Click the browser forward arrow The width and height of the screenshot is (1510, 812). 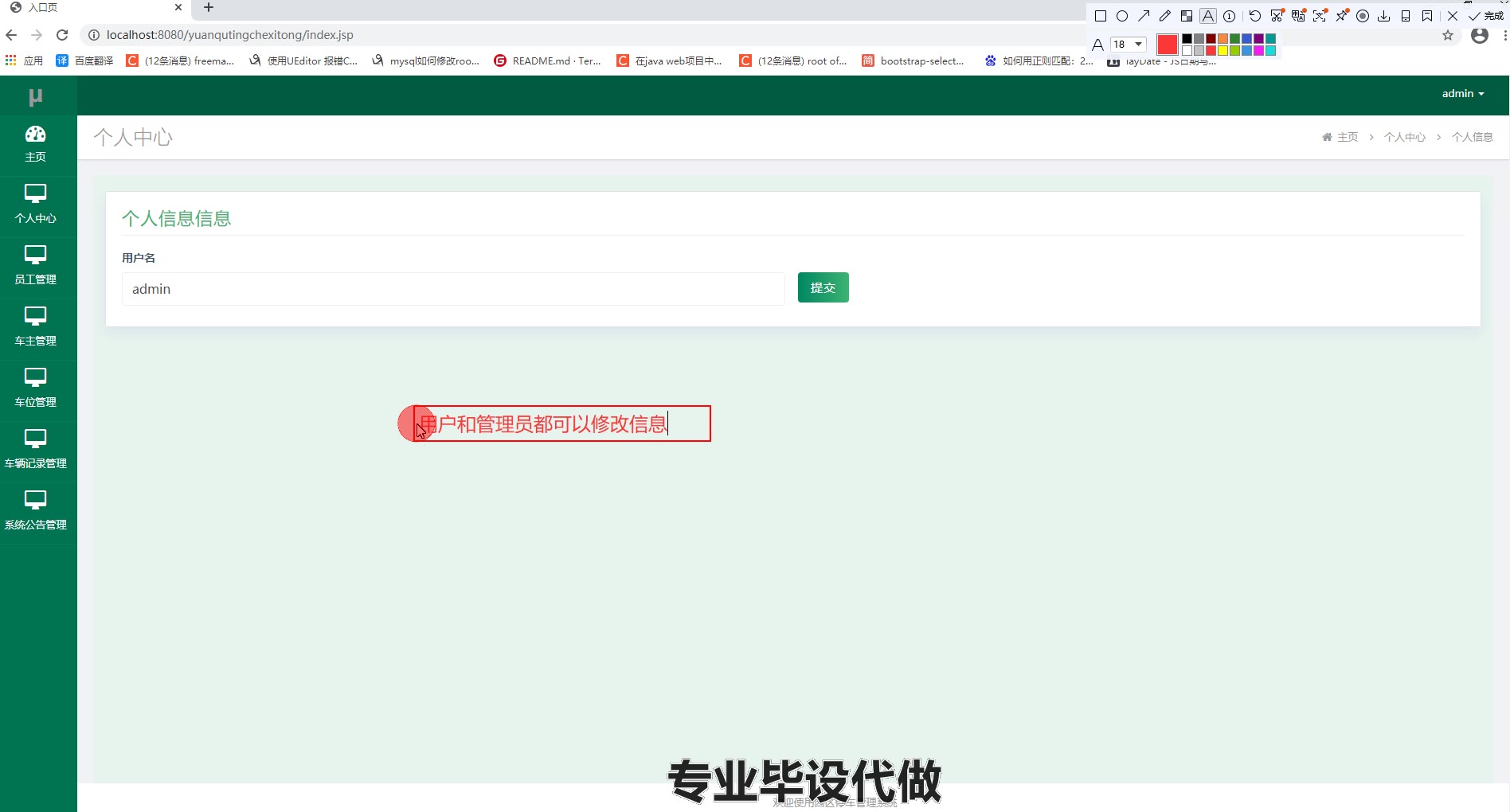(x=37, y=35)
